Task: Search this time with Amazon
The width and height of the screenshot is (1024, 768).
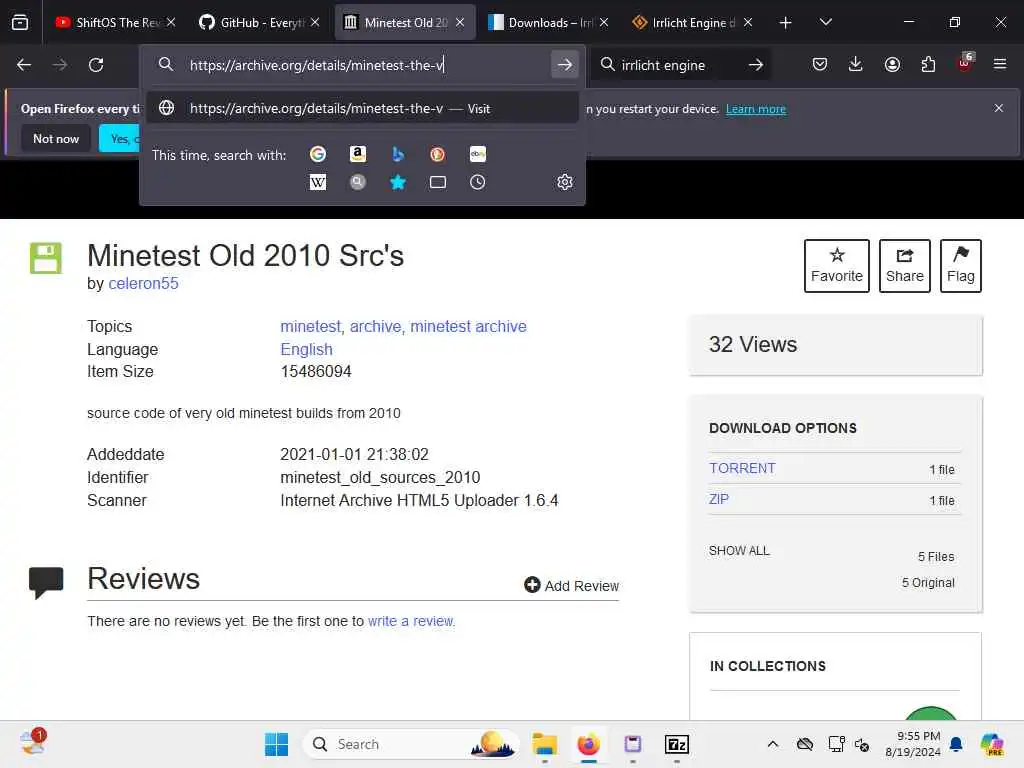Action: (x=357, y=154)
